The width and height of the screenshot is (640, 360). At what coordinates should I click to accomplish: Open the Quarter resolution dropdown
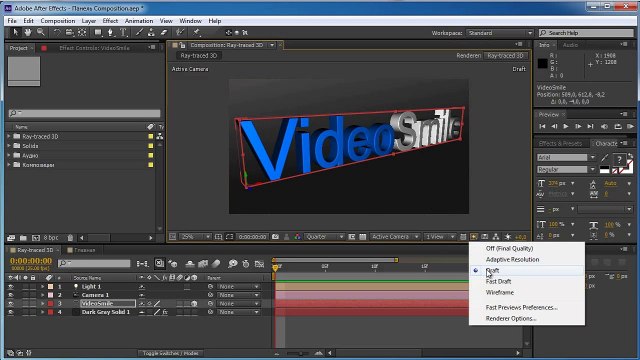pyautogui.click(x=324, y=237)
